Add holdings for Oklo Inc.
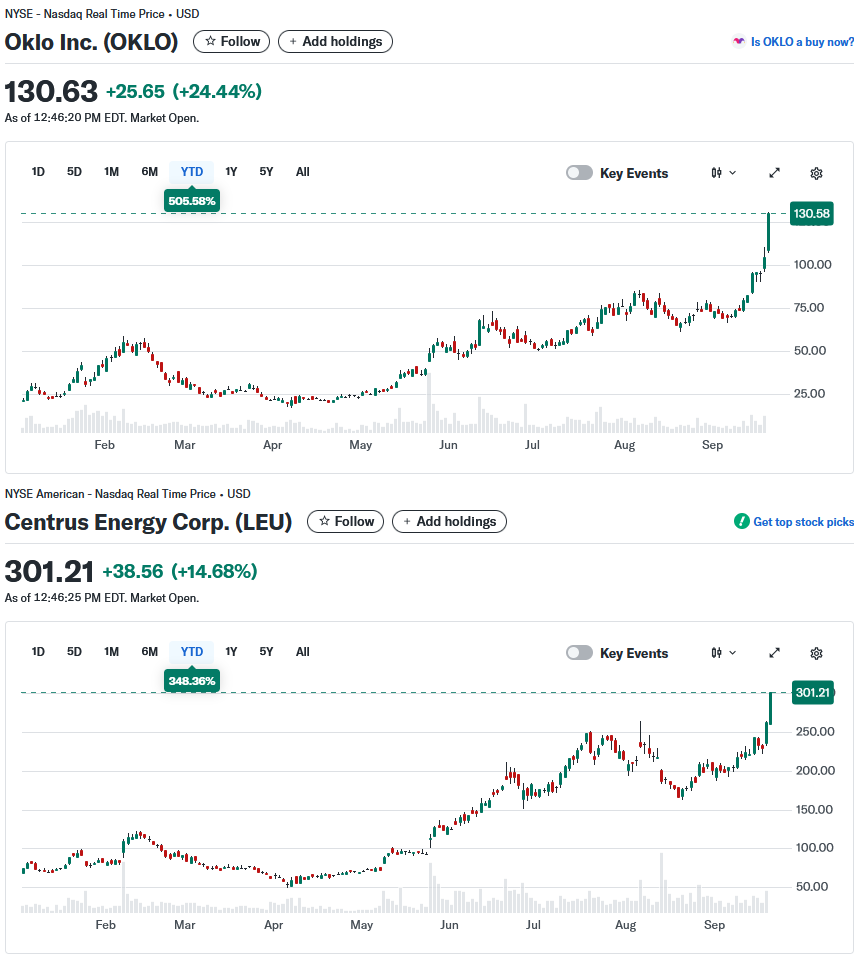The height and width of the screenshot is (960, 860). (336, 41)
